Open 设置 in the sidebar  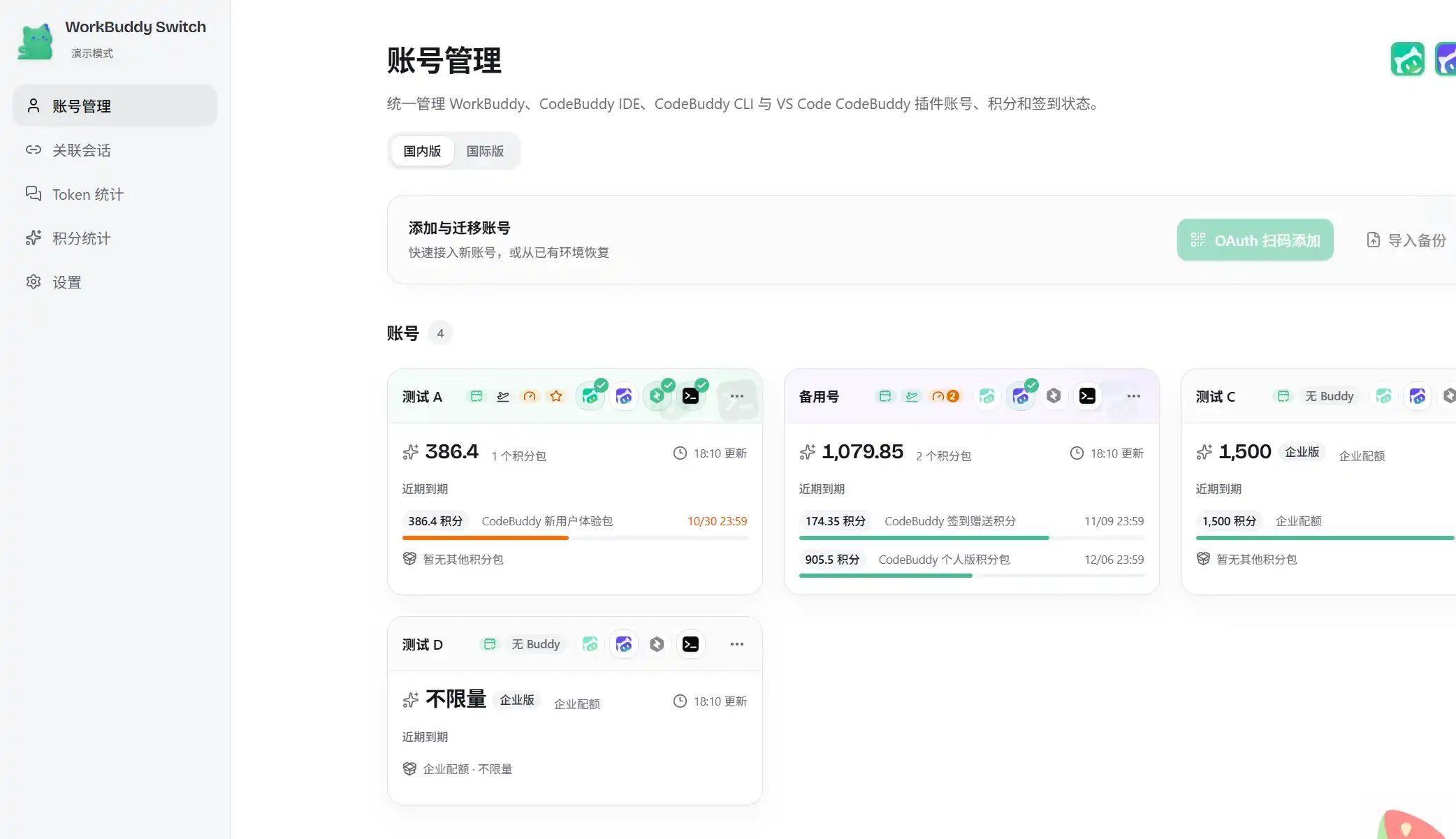point(115,282)
